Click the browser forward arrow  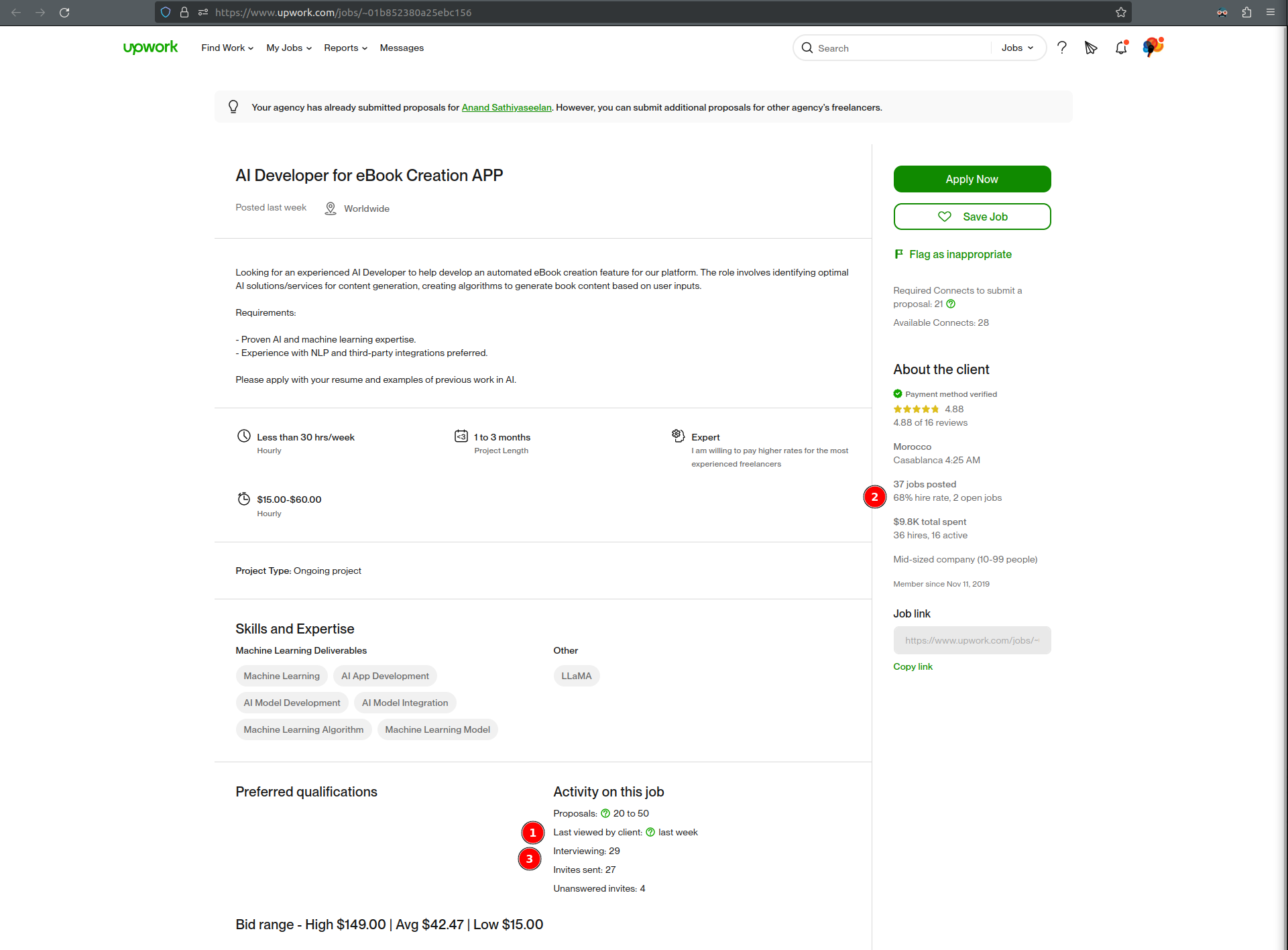40,12
